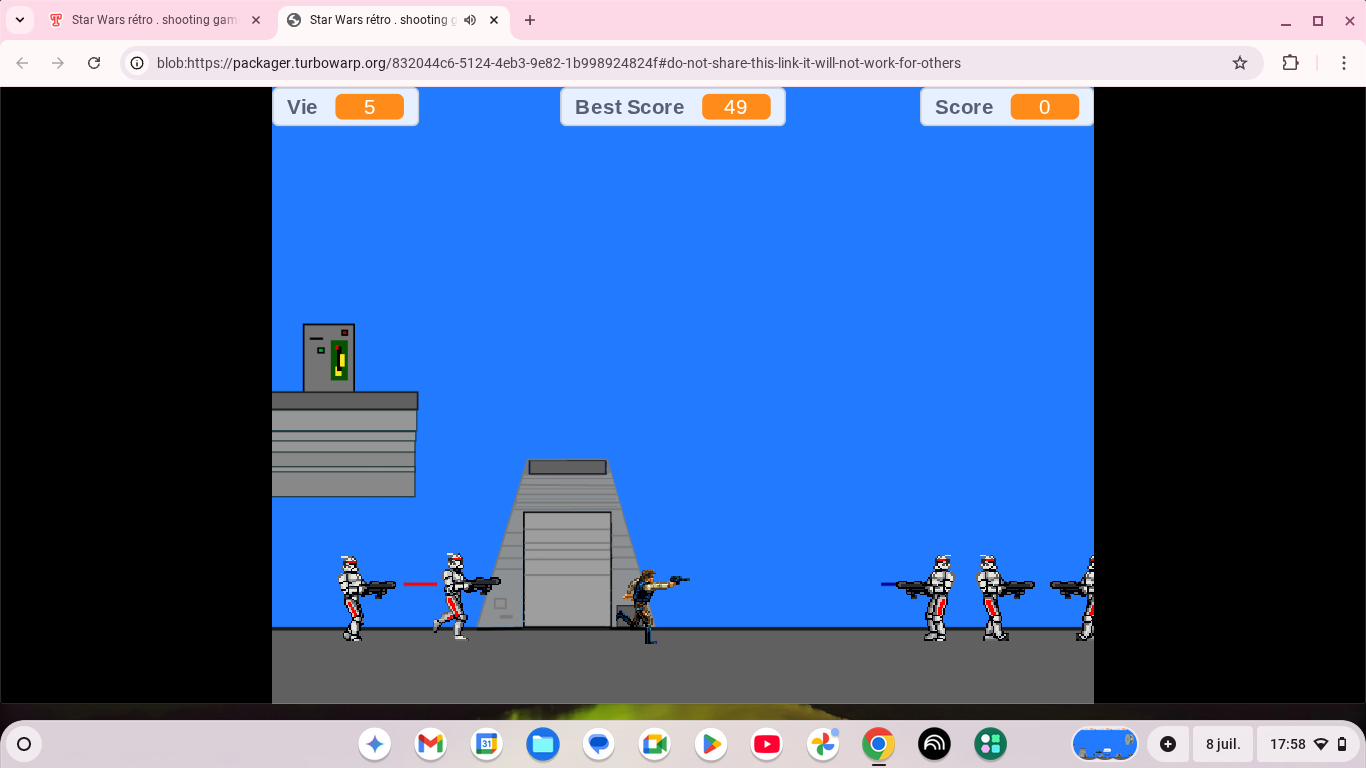Click the Vie counter value 5
This screenshot has width=1366, height=768.
tap(369, 107)
